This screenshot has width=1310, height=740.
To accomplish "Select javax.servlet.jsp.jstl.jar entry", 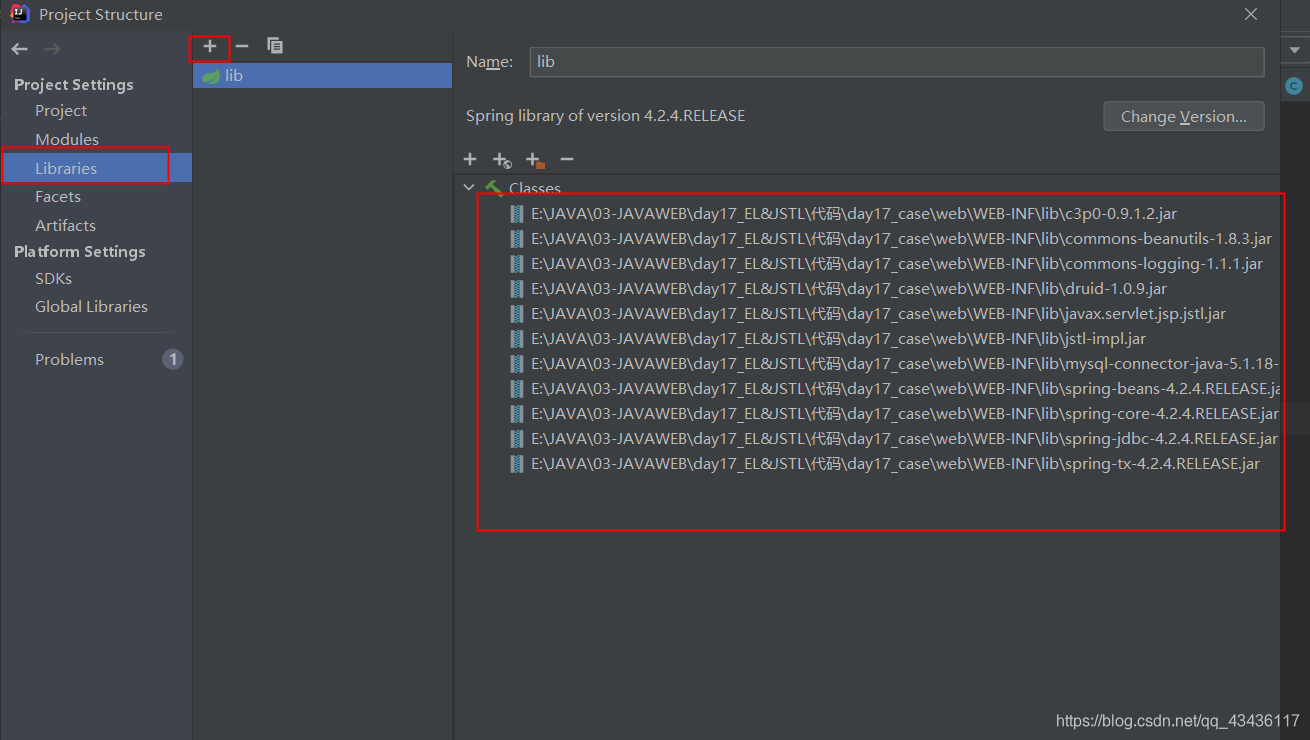I will [x=878, y=314].
